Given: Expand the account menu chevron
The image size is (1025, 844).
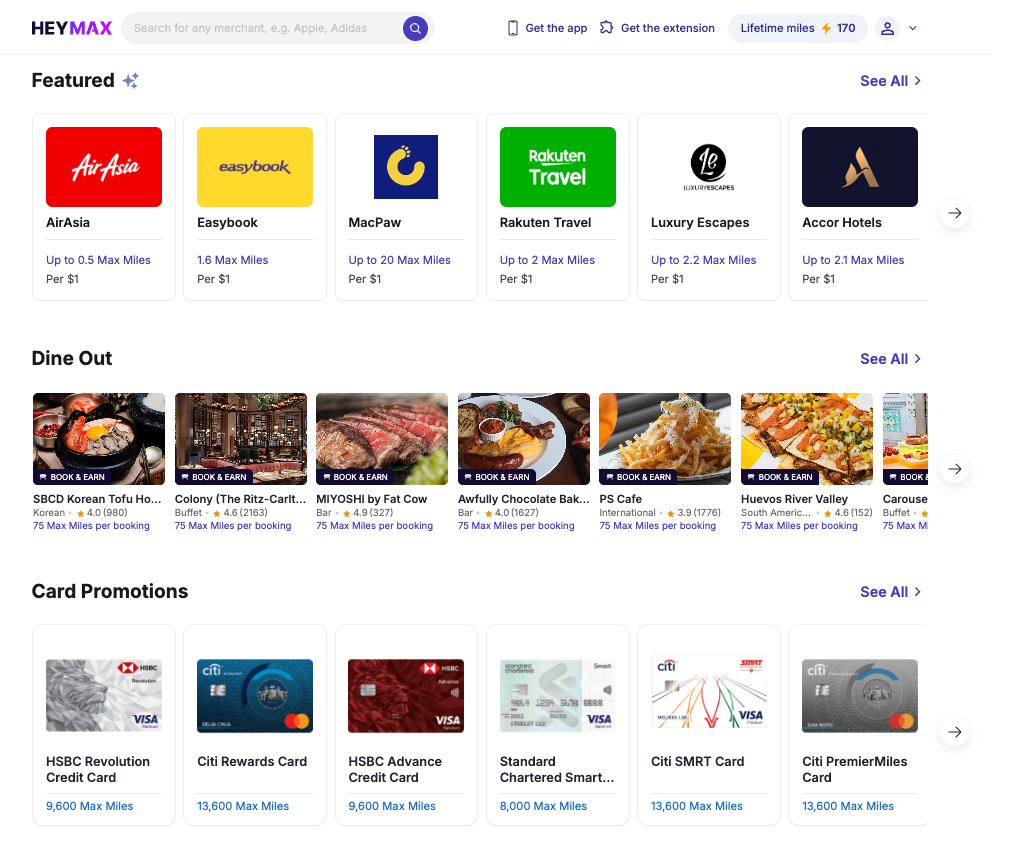Looking at the screenshot, I should 913,28.
